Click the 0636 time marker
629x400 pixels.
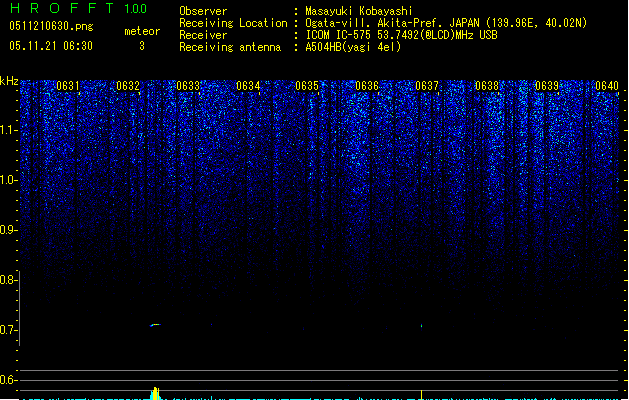367,86
